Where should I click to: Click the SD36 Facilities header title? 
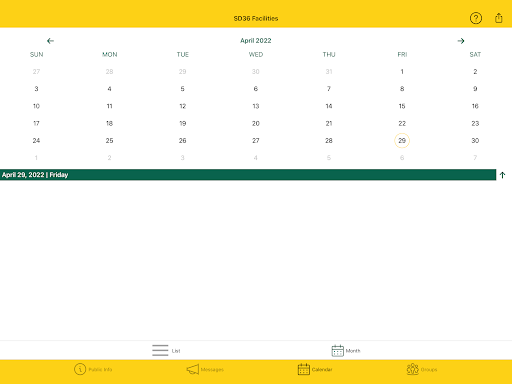[256, 18]
